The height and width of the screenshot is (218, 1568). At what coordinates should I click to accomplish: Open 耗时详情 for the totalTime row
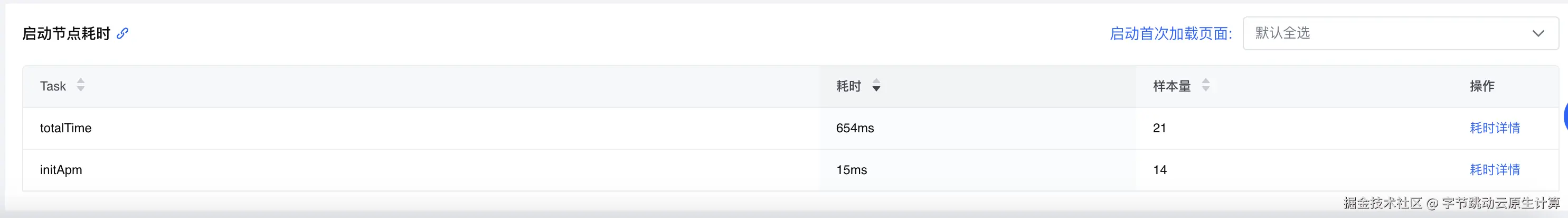tap(1494, 128)
